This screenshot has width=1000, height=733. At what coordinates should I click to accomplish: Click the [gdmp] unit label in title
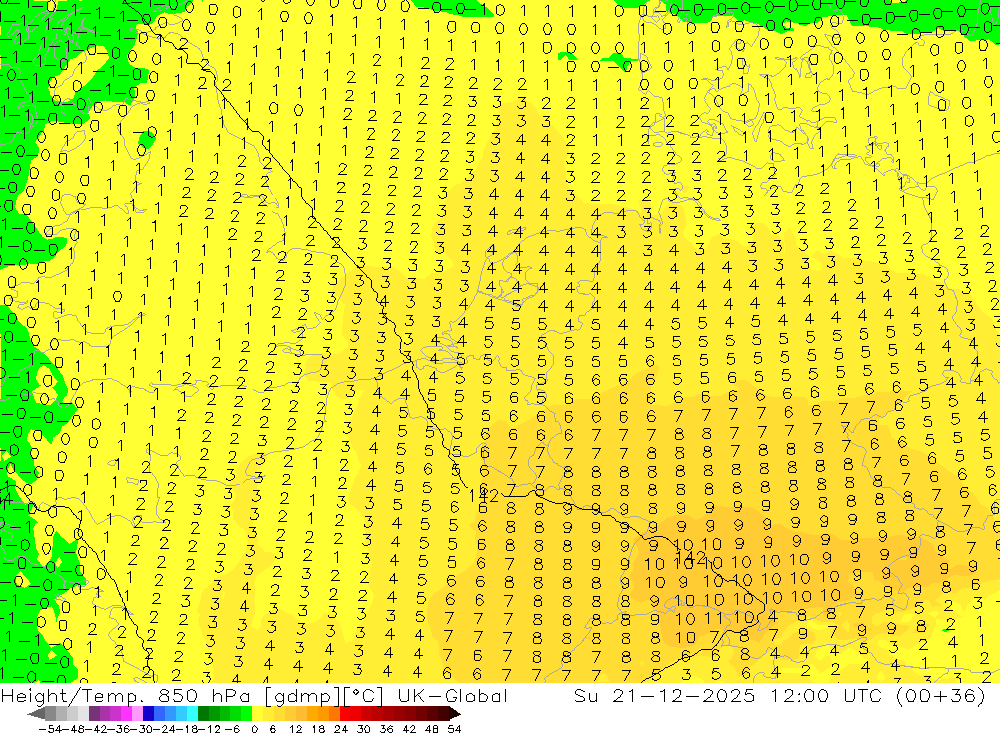304,695
